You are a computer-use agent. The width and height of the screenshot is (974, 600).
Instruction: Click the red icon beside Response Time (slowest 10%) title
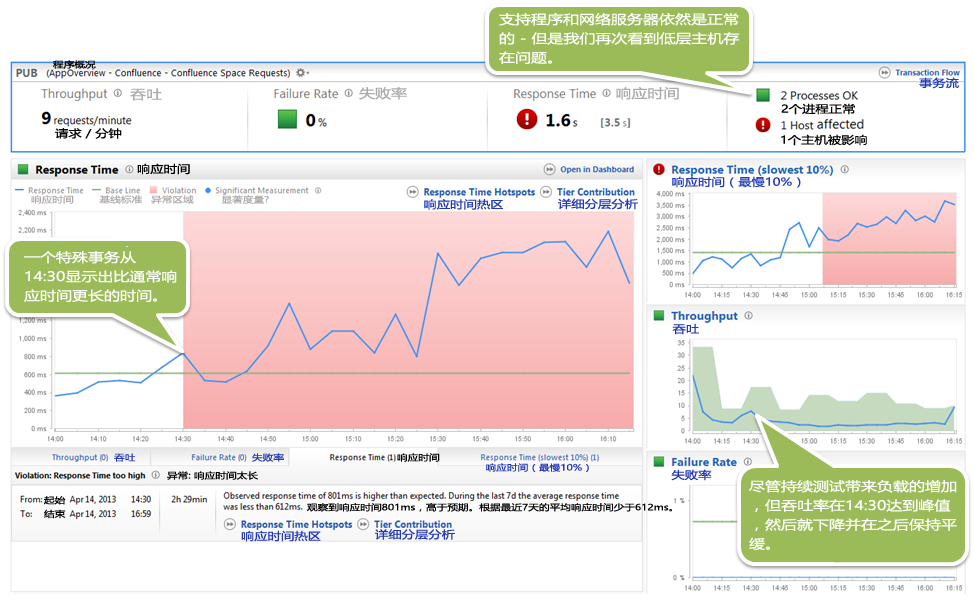[x=659, y=170]
